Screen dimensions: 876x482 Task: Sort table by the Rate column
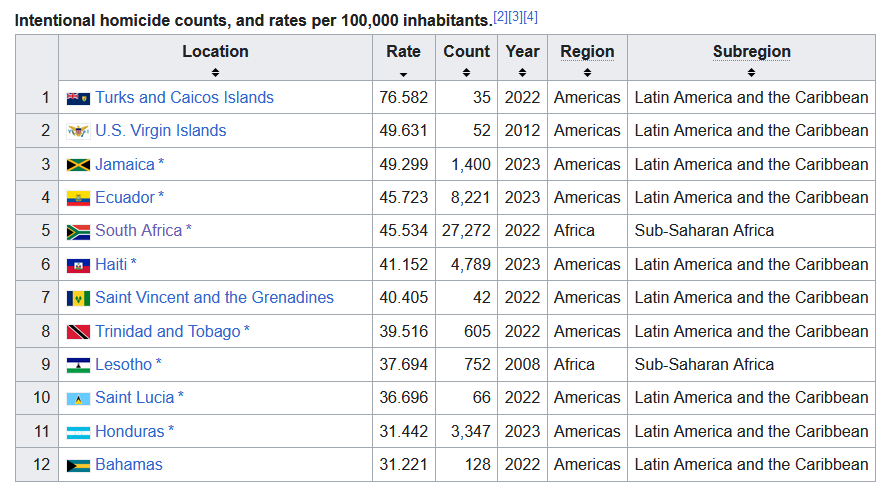pos(403,58)
